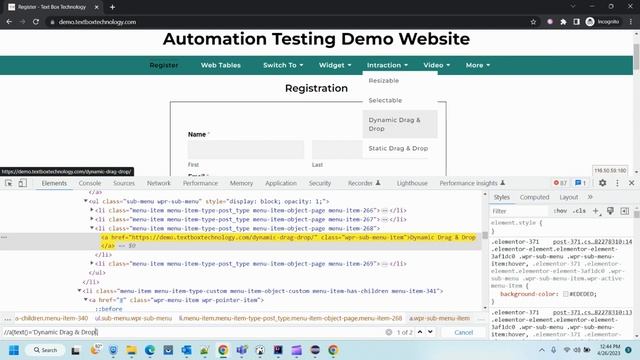Clear the DevTools search query
Image resolution: width=640 pixels, height=360 pixels.
389,332
